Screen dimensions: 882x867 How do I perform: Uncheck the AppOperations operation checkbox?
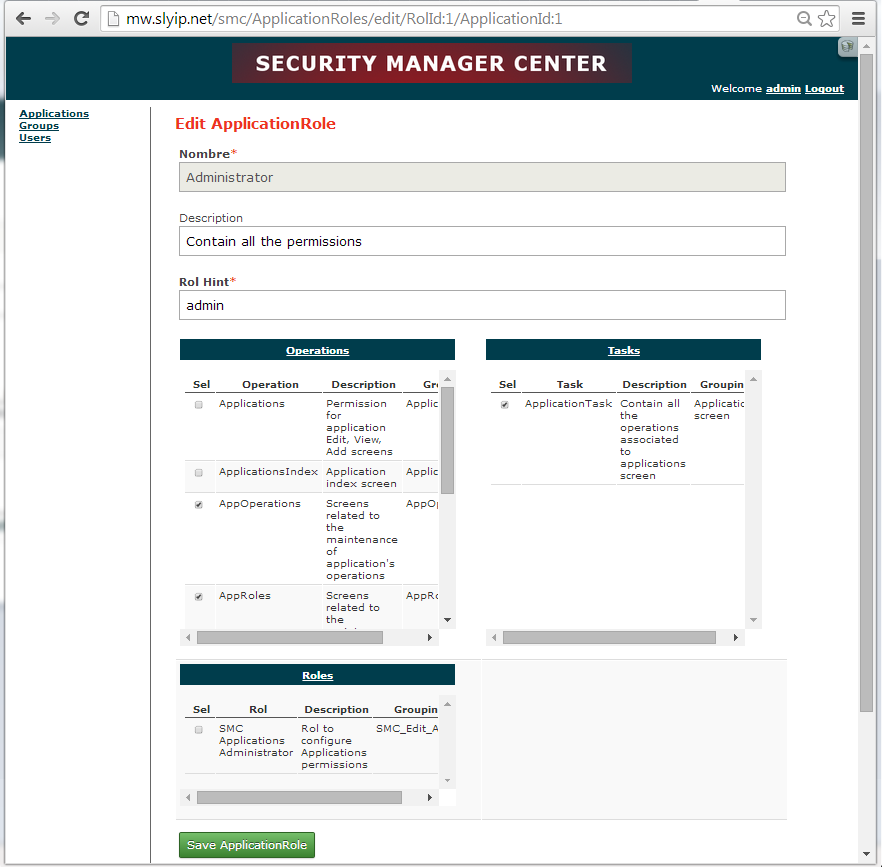coord(198,504)
